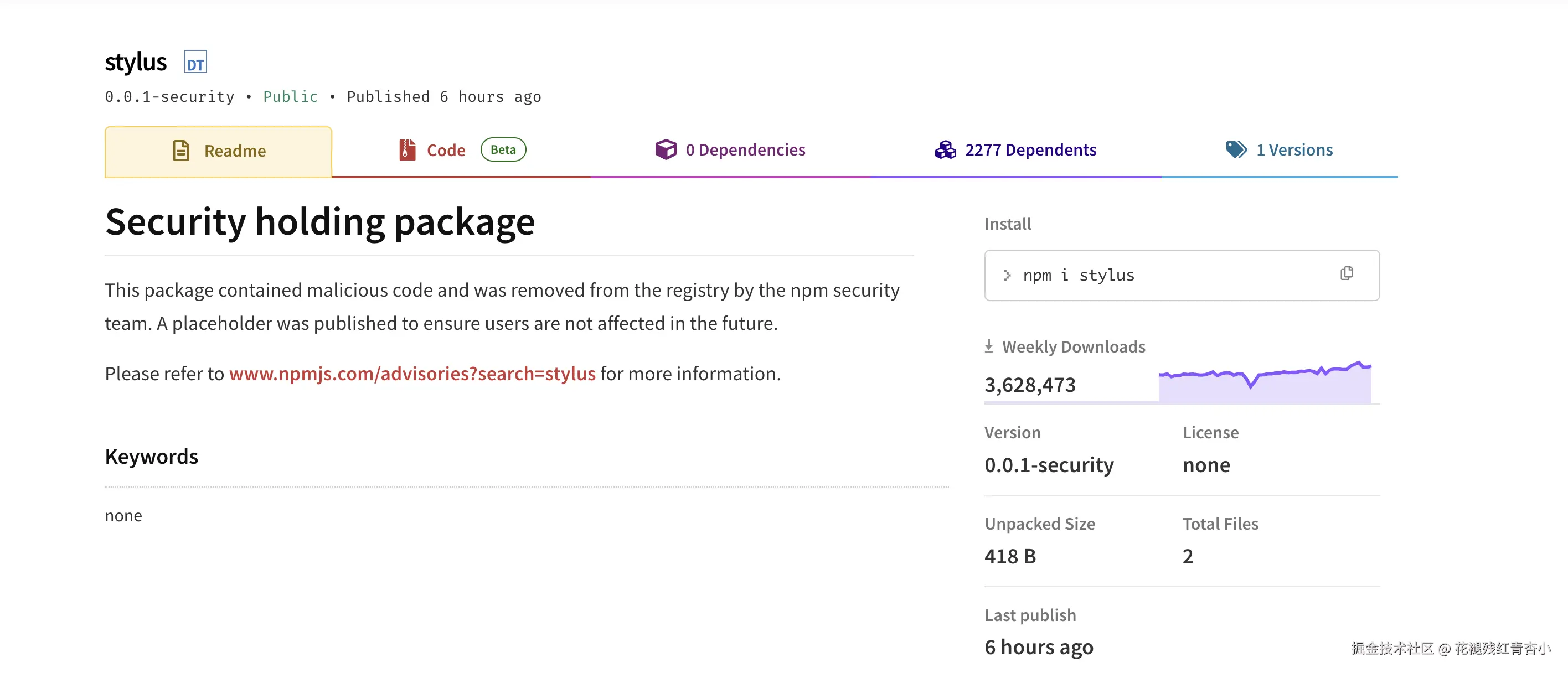The width and height of the screenshot is (1568, 673).
Task: Click the Code zip file icon
Action: 406,149
